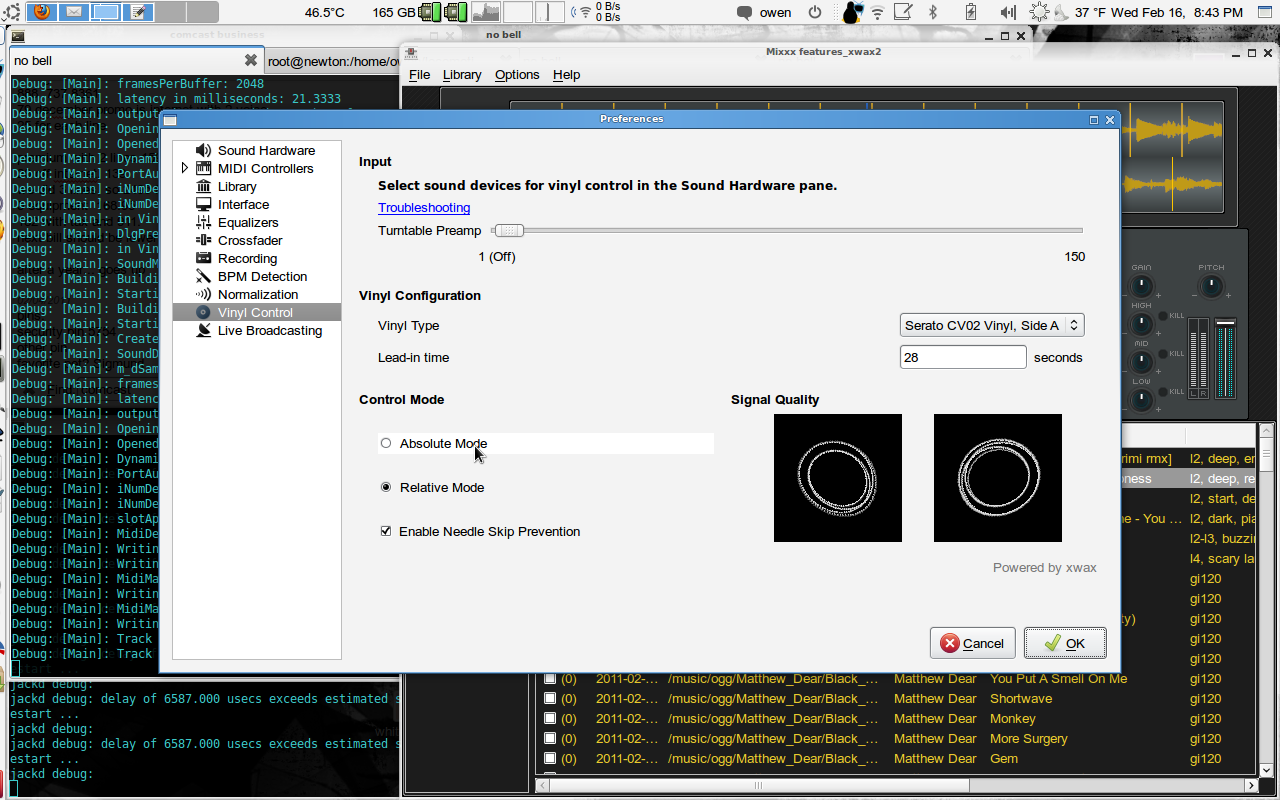
Task: Click the power button icon in panel
Action: coord(815,12)
